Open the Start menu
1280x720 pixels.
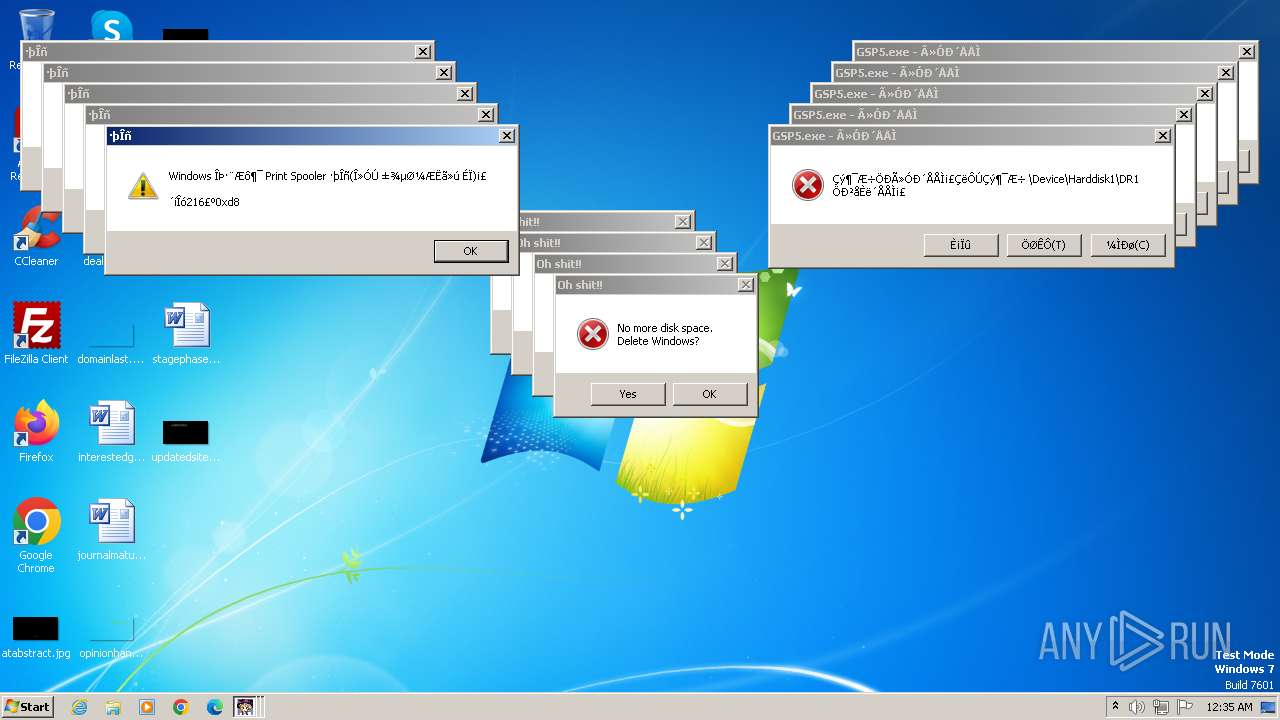click(x=28, y=706)
